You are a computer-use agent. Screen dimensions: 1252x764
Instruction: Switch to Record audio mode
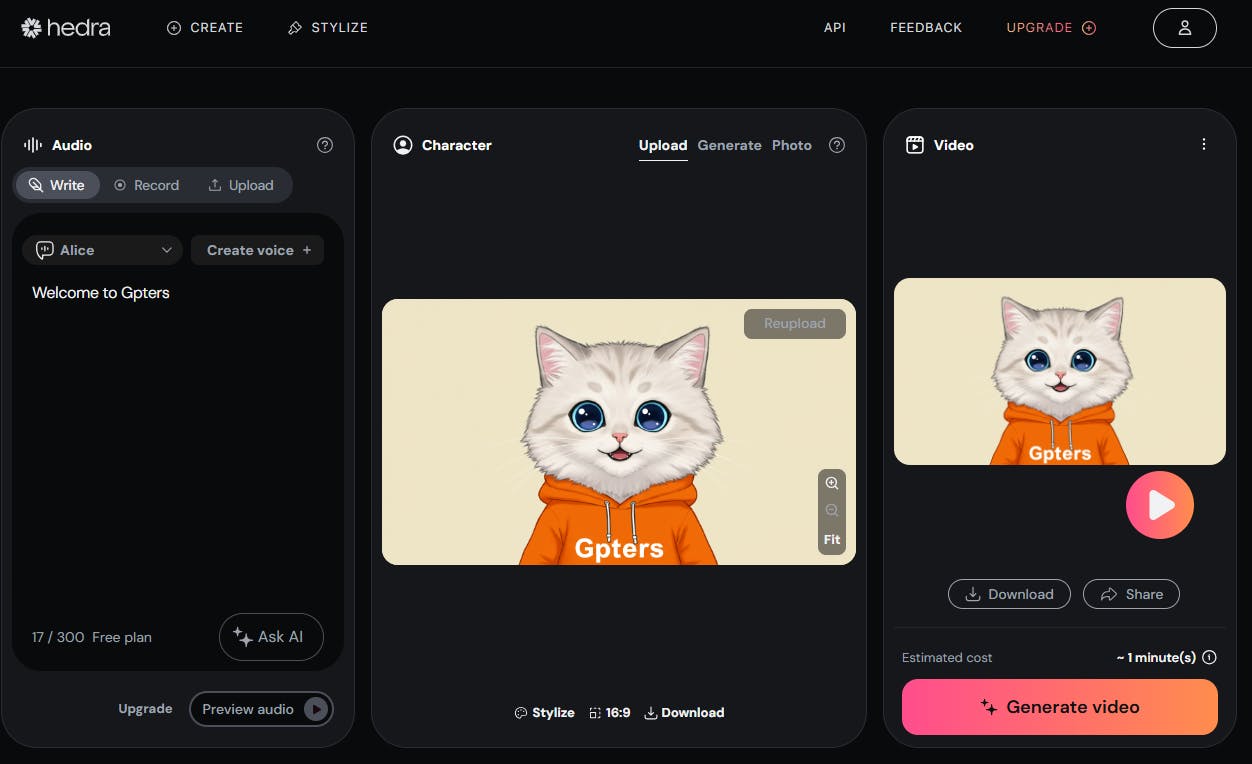point(146,185)
